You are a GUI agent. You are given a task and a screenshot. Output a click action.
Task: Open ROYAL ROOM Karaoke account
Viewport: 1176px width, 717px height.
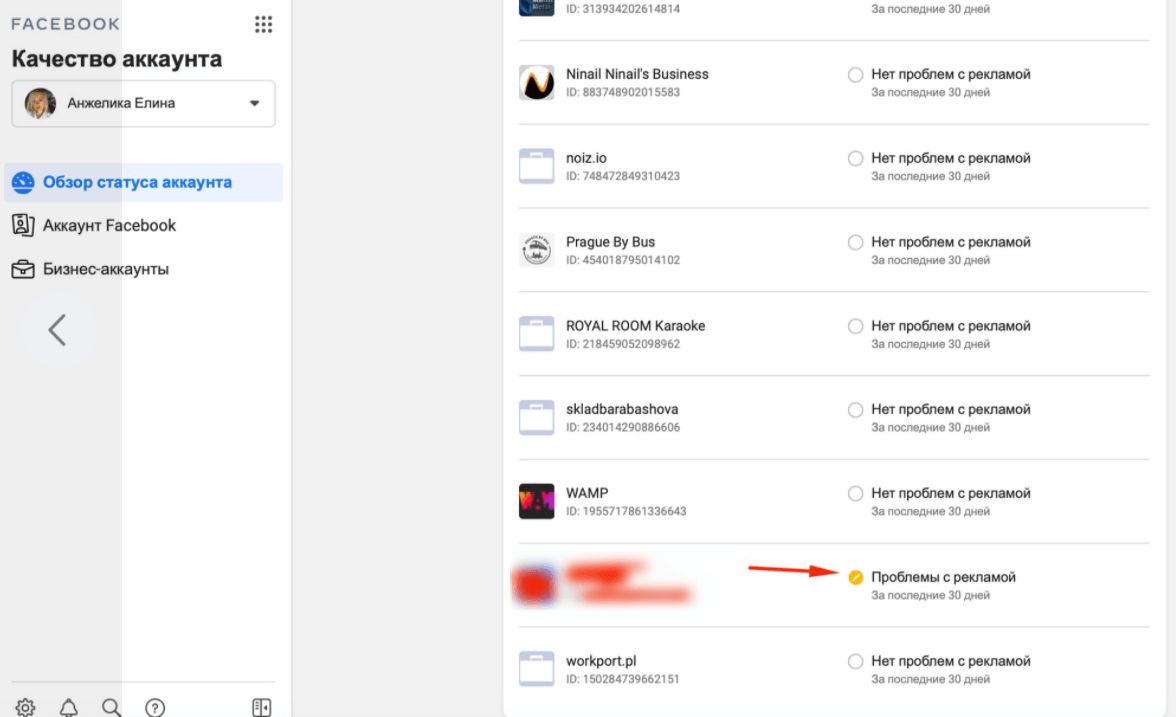[x=635, y=326]
